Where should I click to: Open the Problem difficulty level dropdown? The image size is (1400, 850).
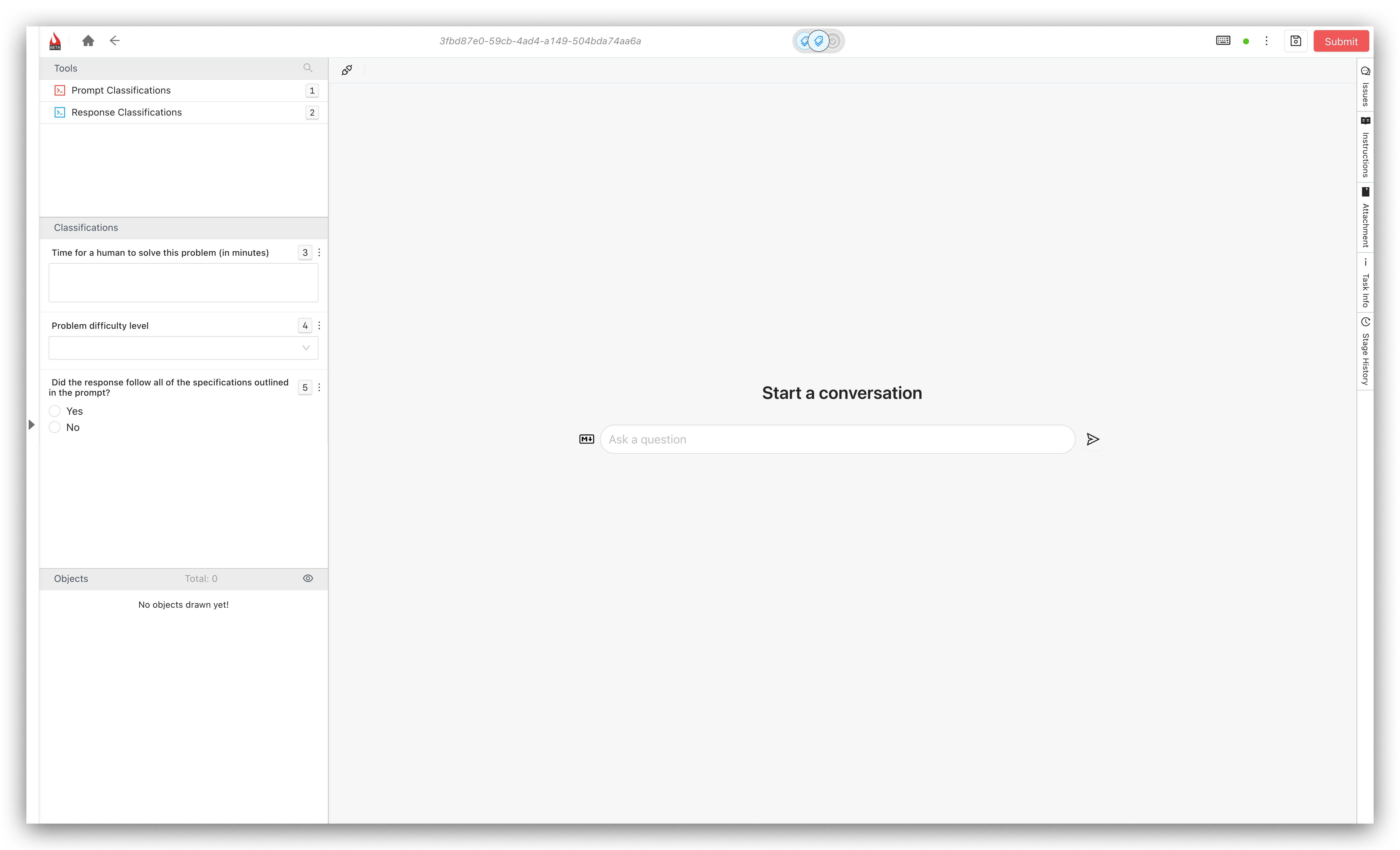(x=184, y=348)
